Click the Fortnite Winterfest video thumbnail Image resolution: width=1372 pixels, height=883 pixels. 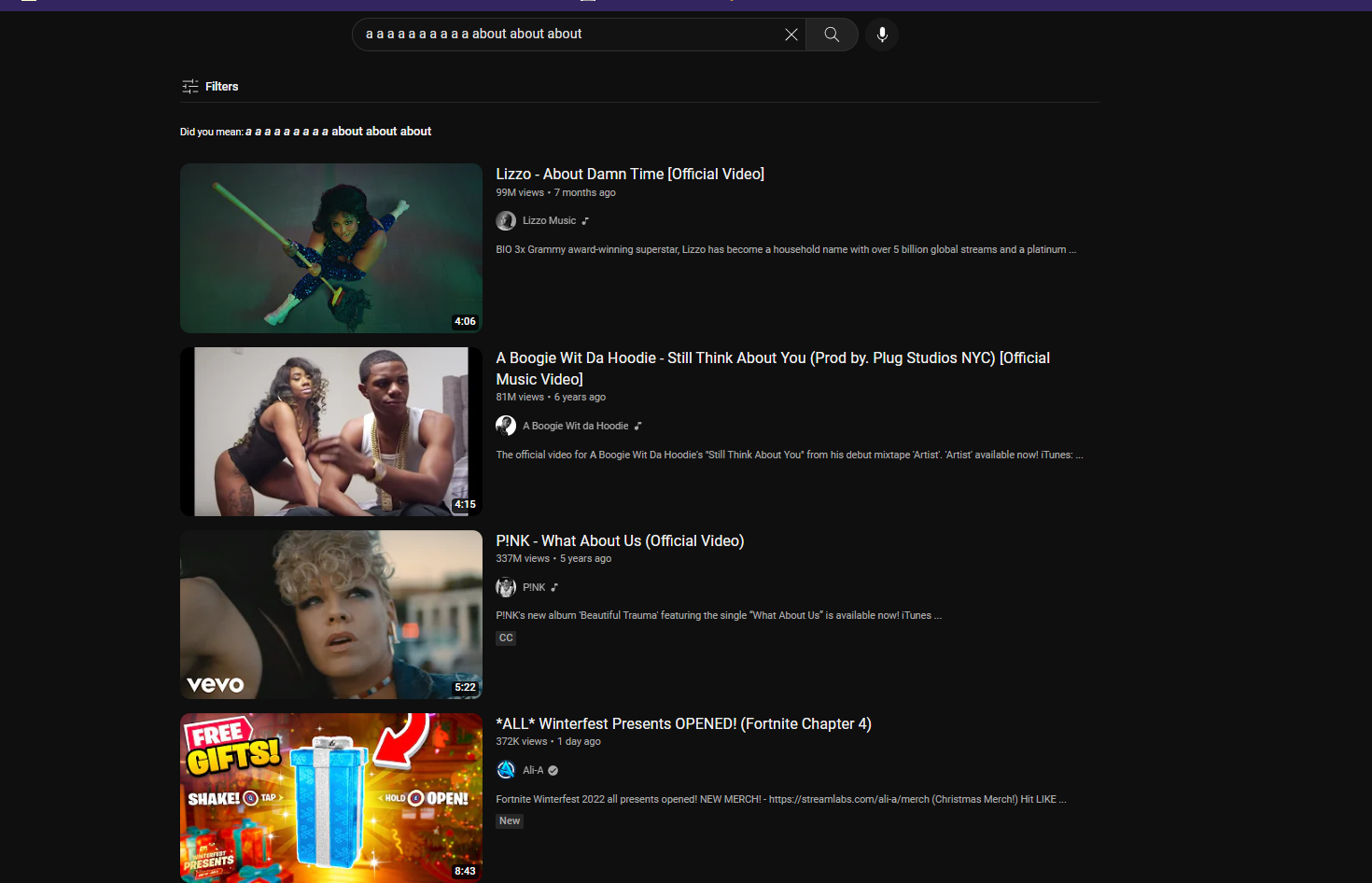[331, 797]
